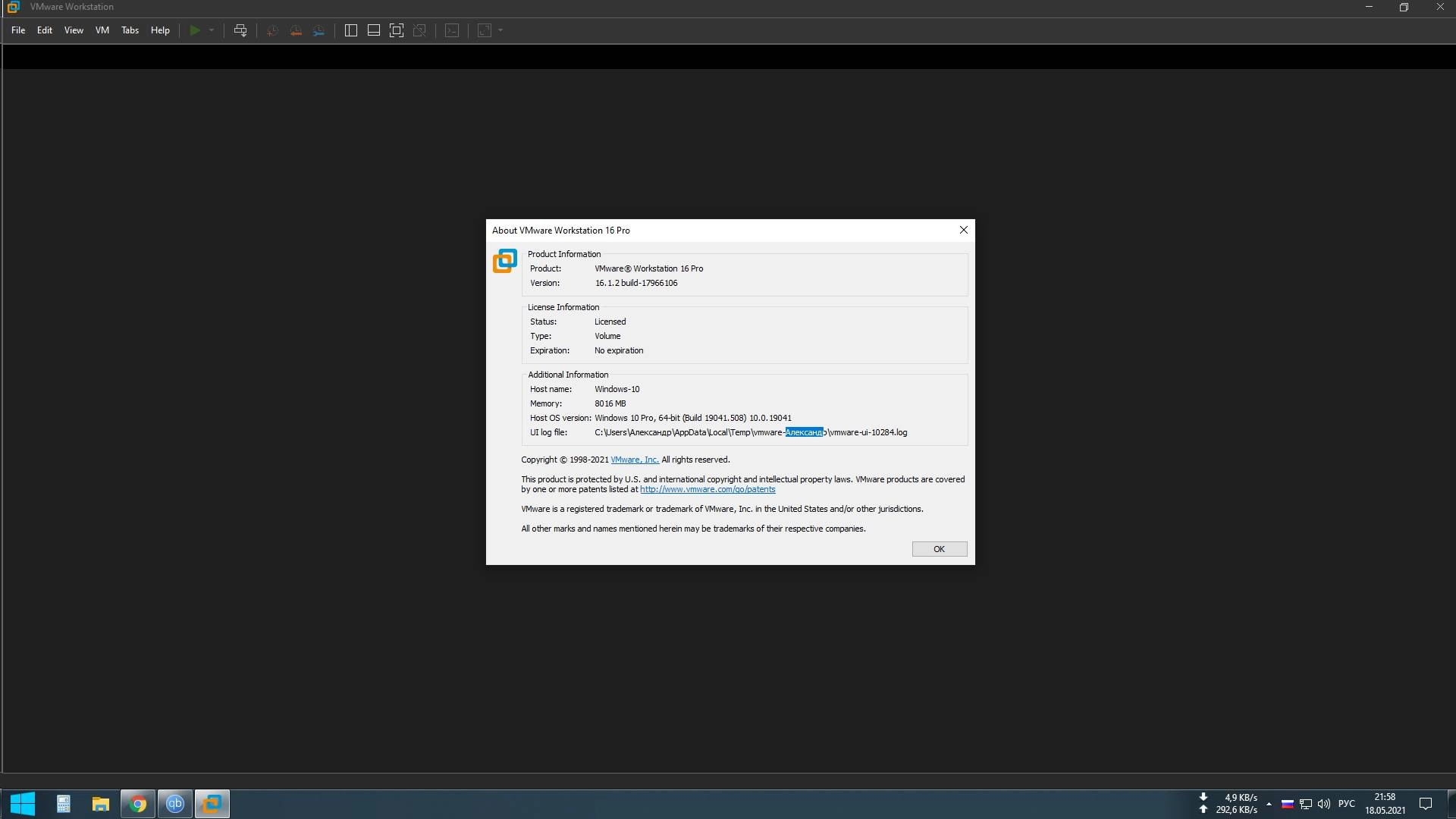Viewport: 1456px width, 819px height.
Task: Open the Tabs menu
Action: point(130,30)
